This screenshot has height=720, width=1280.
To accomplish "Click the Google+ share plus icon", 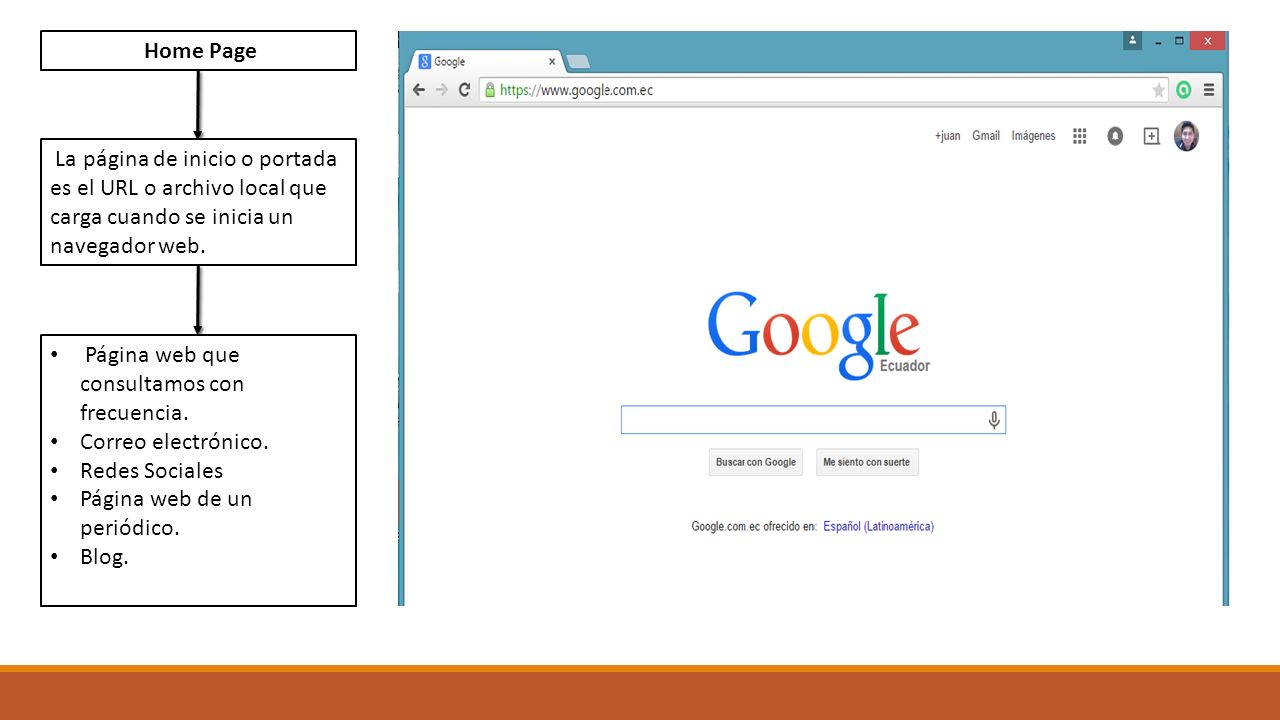I will (1151, 136).
